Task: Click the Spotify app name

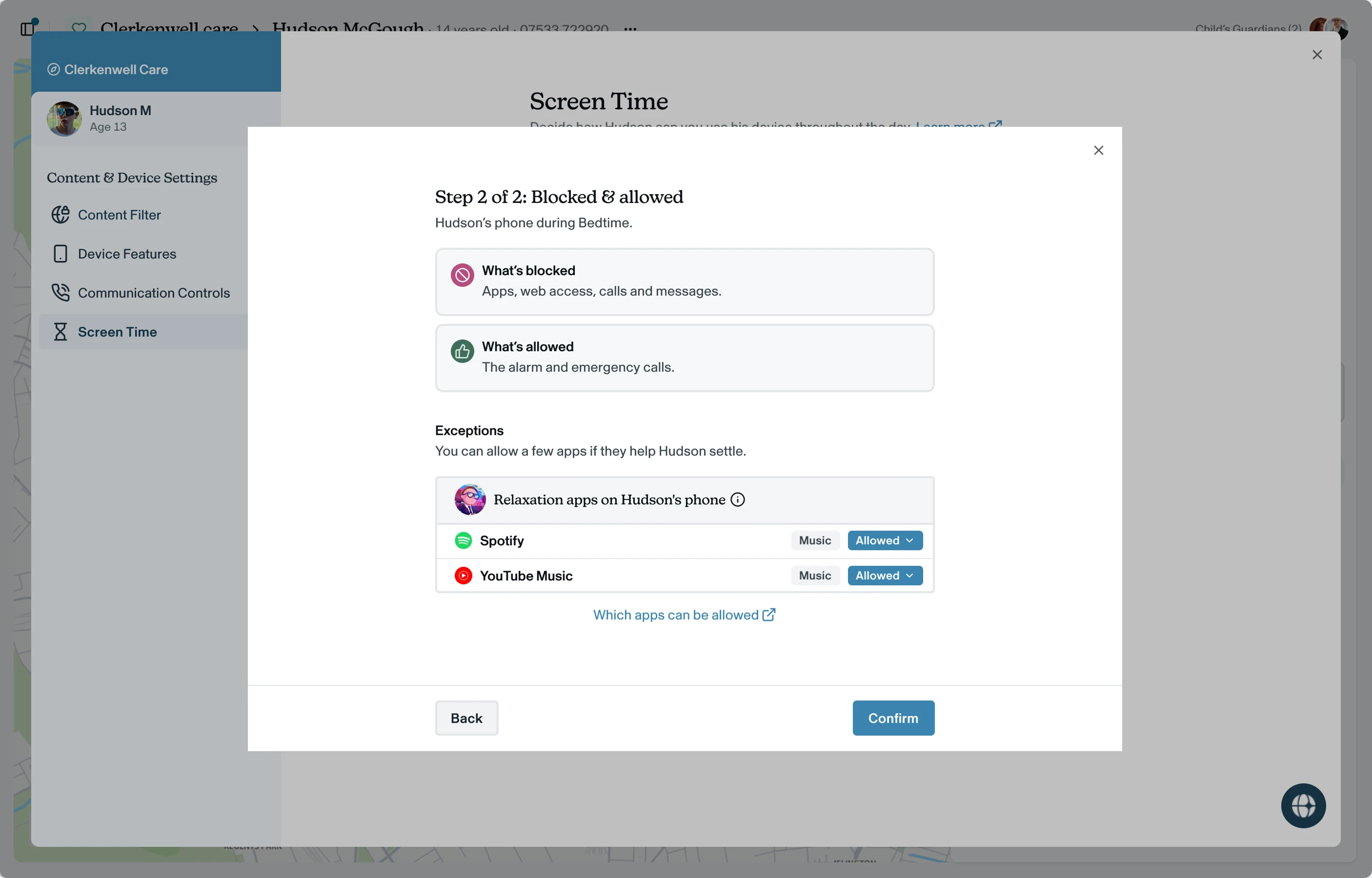Action: 502,540
